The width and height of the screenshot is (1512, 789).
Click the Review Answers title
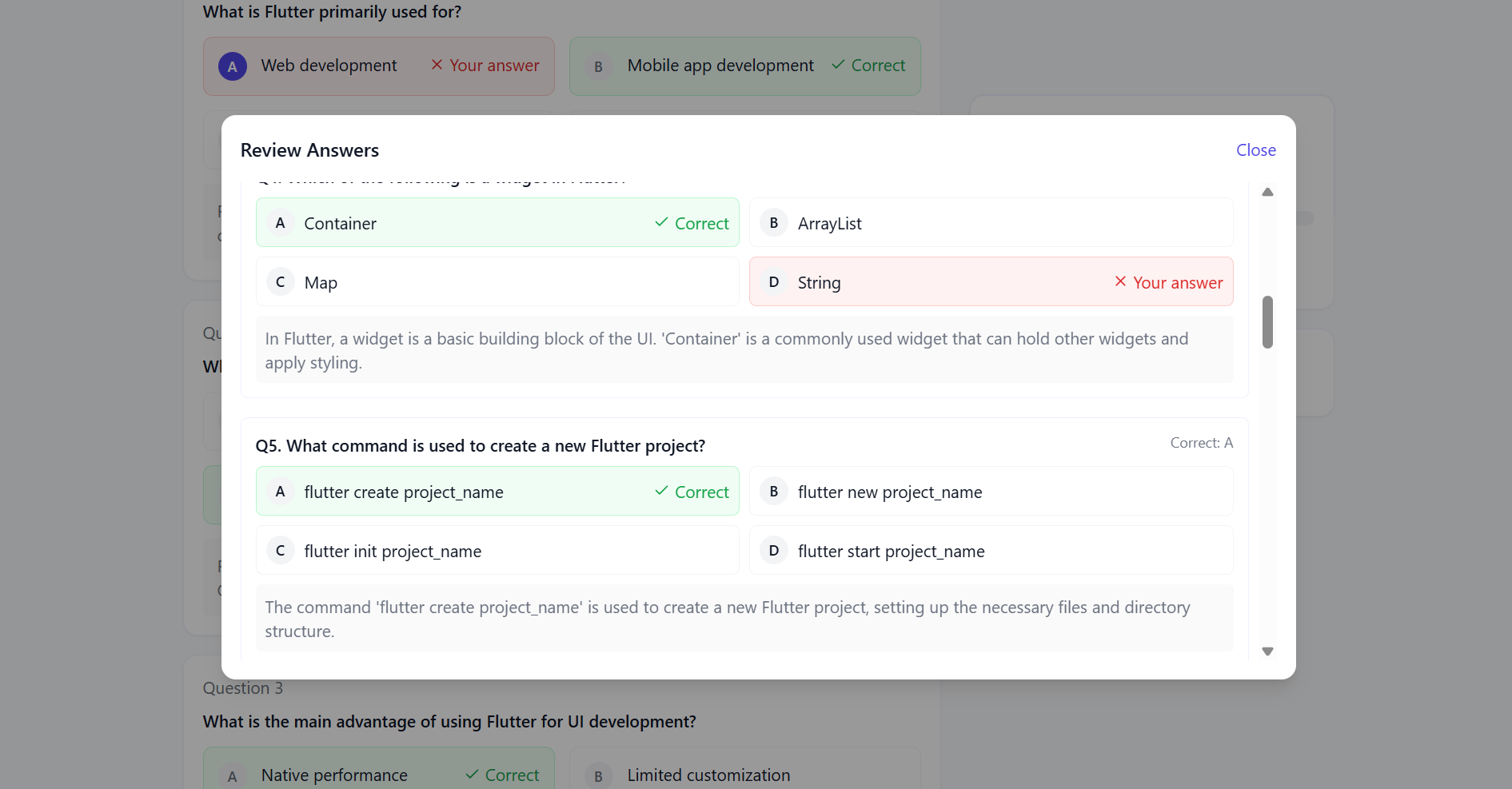click(x=309, y=150)
